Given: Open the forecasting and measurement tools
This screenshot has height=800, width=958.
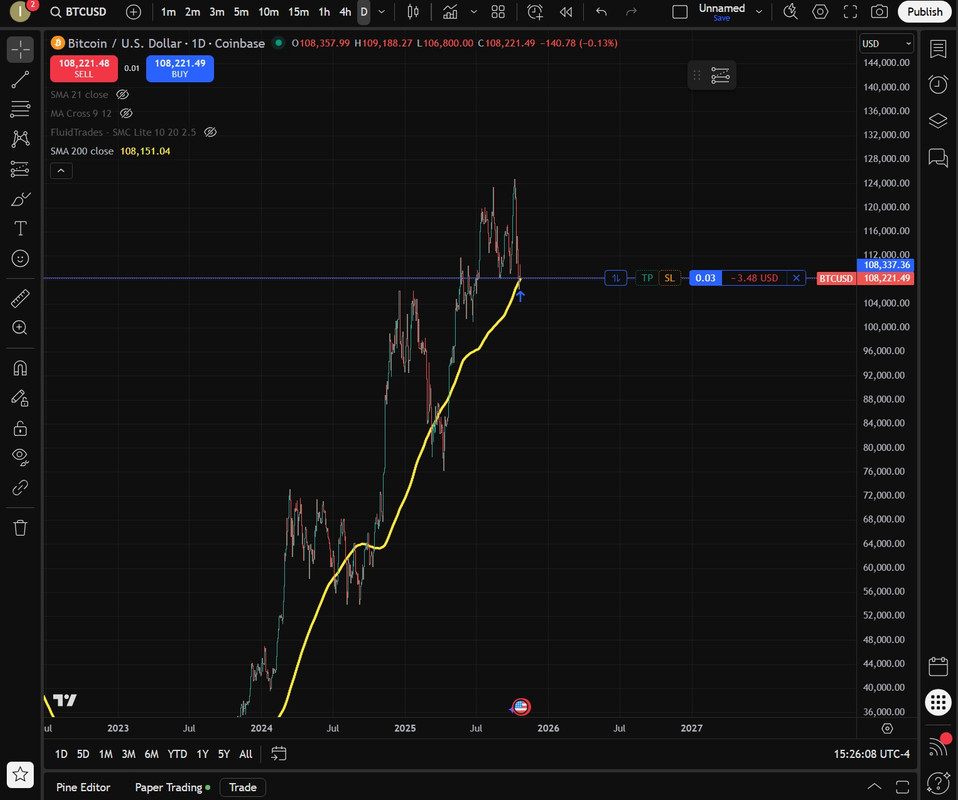Looking at the screenshot, I should point(20,169).
